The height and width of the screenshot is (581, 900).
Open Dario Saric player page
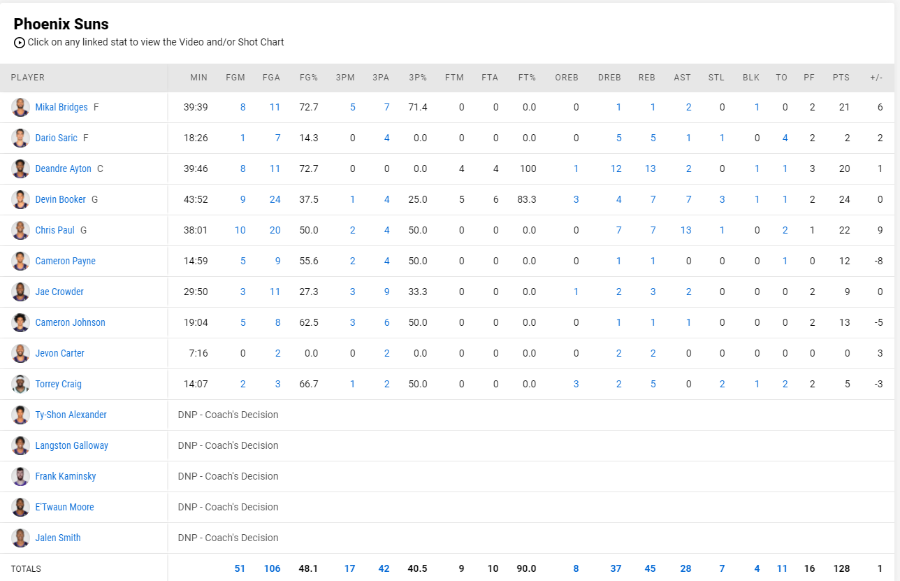tap(56, 138)
